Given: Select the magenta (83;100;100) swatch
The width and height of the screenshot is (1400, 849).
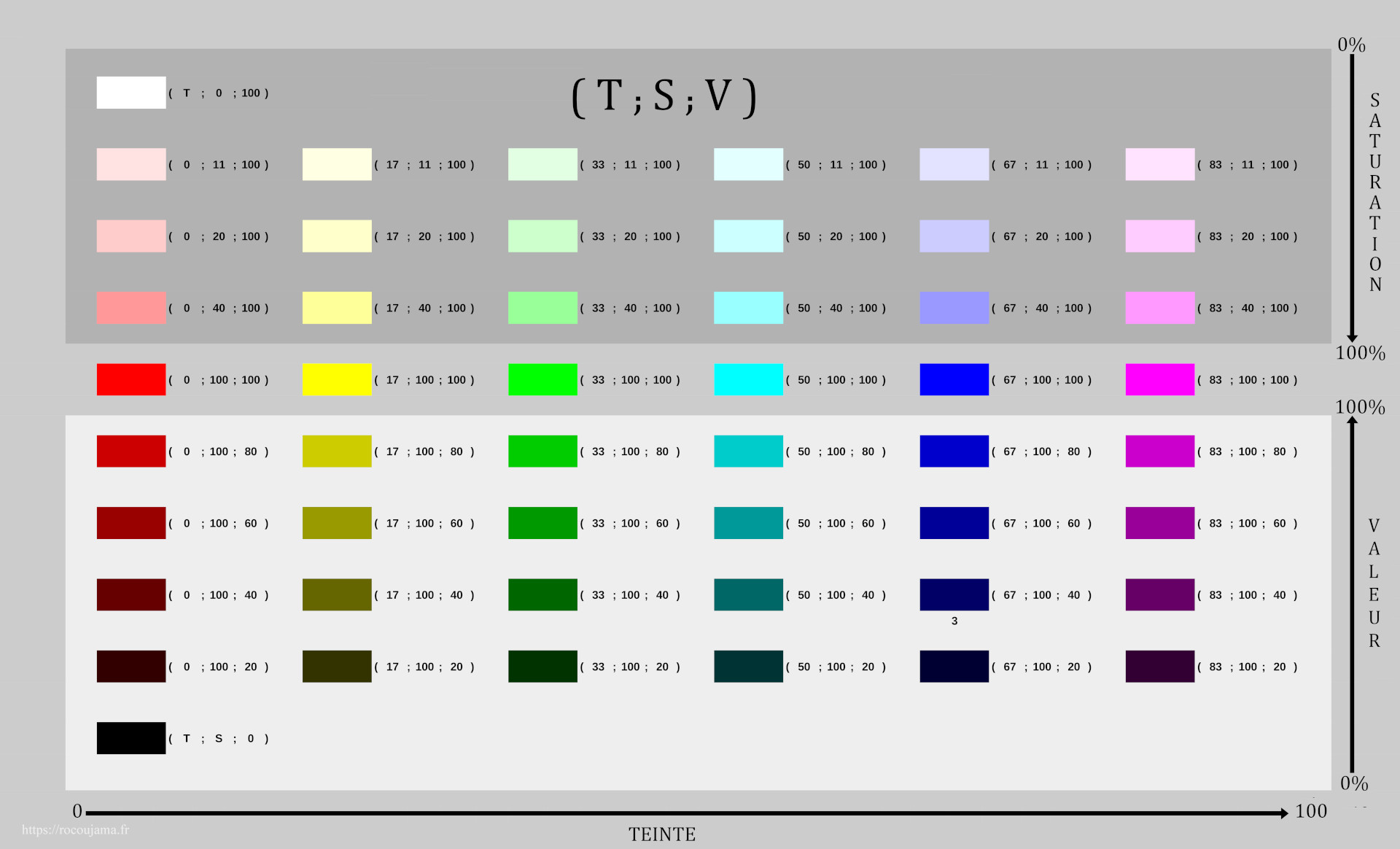Looking at the screenshot, I should click(x=1160, y=379).
